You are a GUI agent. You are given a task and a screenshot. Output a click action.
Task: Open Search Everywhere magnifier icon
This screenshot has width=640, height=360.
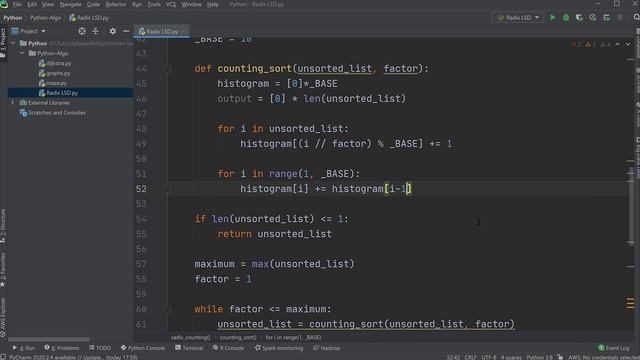point(636,18)
